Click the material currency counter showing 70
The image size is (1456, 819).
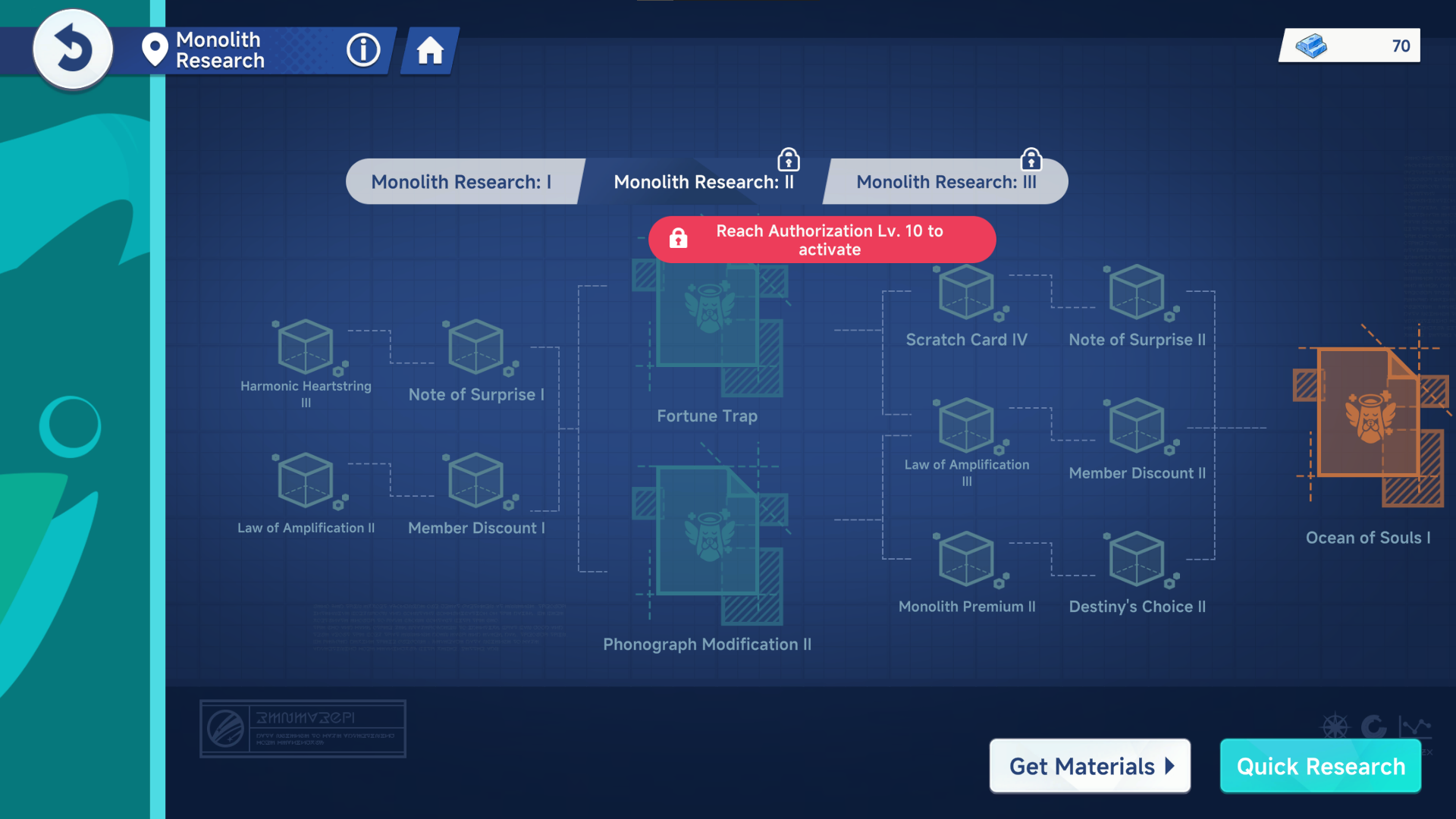pos(1350,46)
